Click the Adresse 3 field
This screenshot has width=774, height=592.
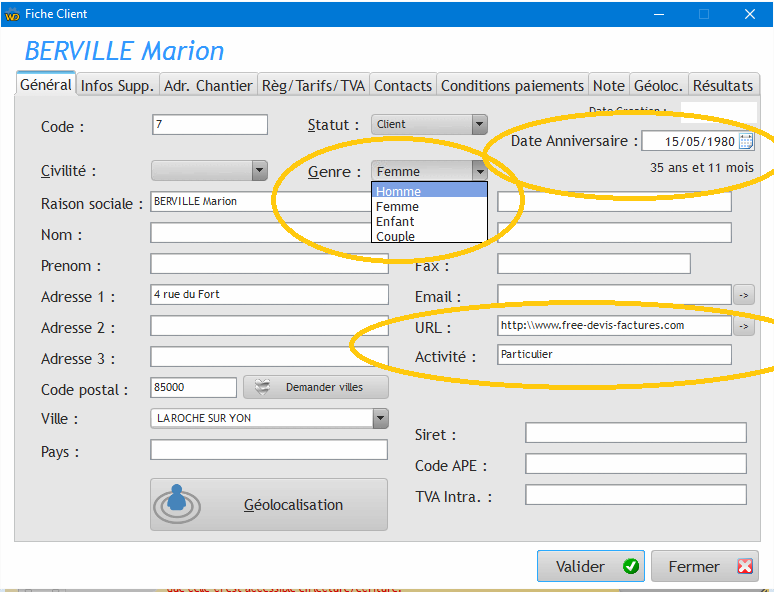[x=270, y=356]
